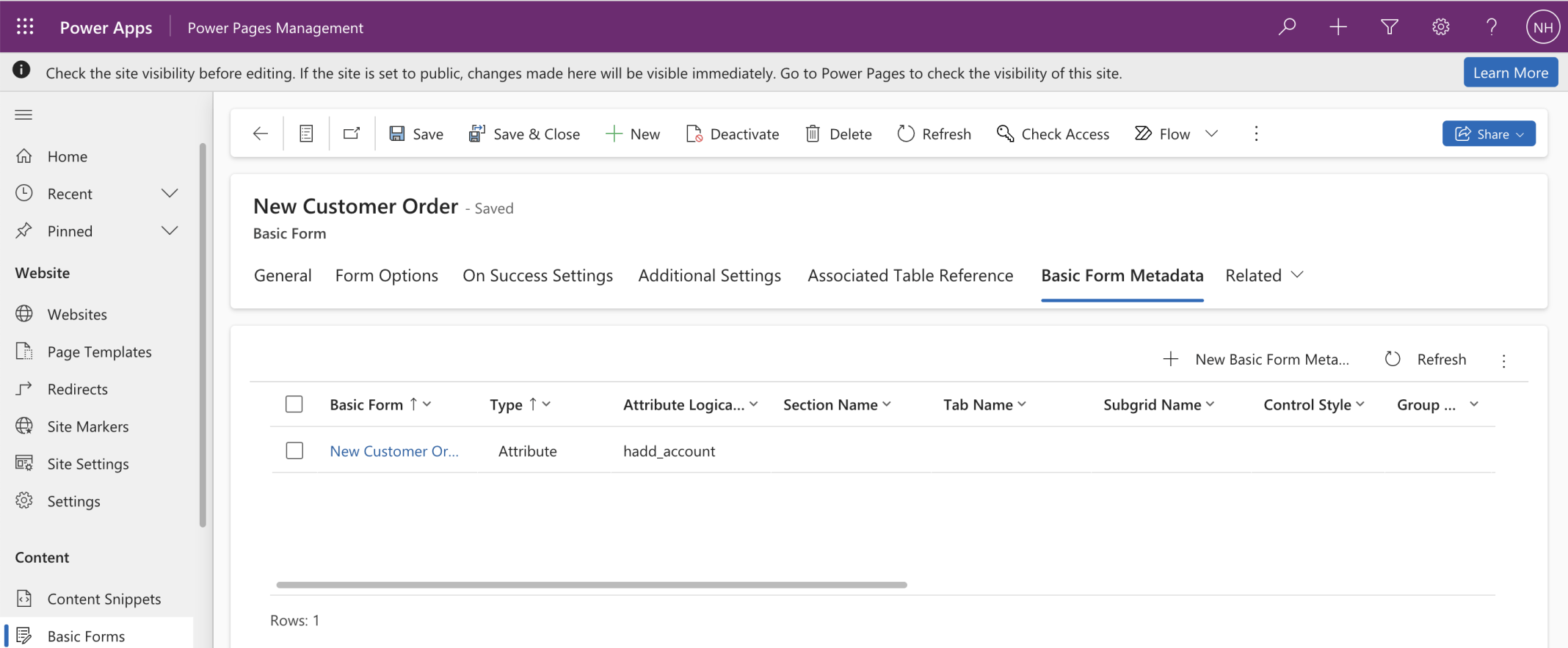
Task: Open the Related tab dropdown
Action: (x=1264, y=275)
